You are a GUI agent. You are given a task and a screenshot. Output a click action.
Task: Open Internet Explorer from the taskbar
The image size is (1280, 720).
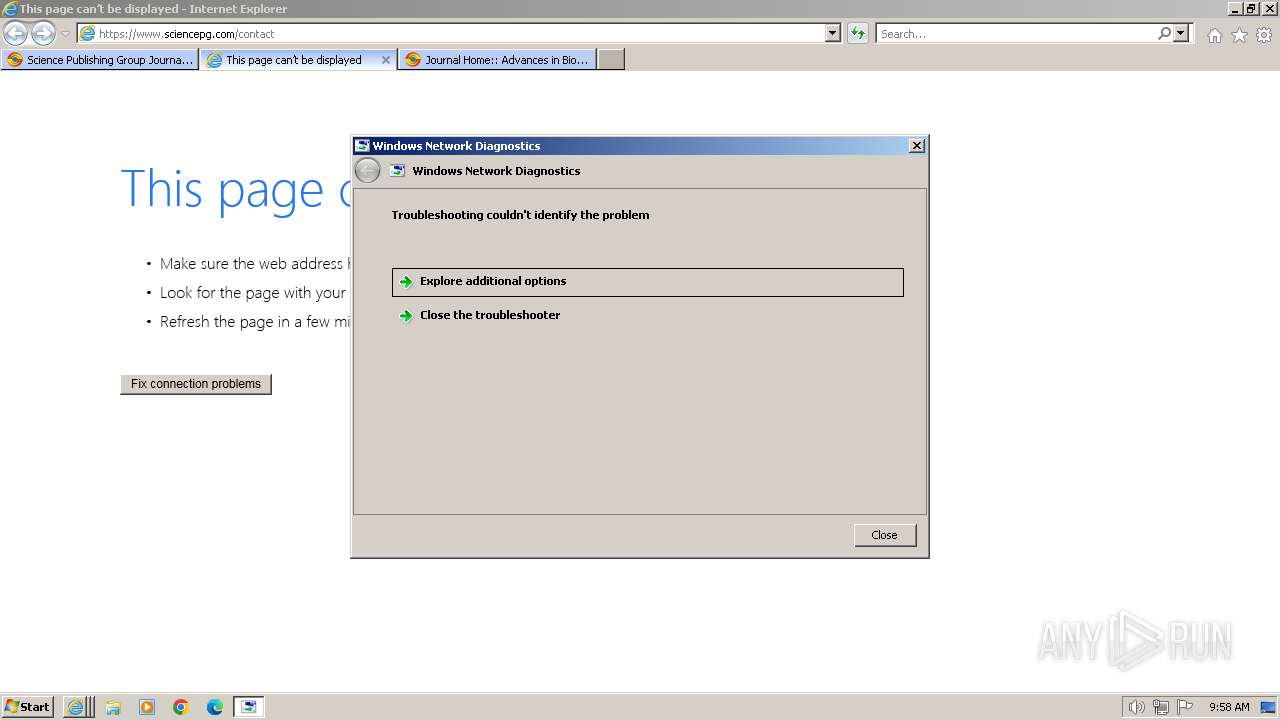76,707
